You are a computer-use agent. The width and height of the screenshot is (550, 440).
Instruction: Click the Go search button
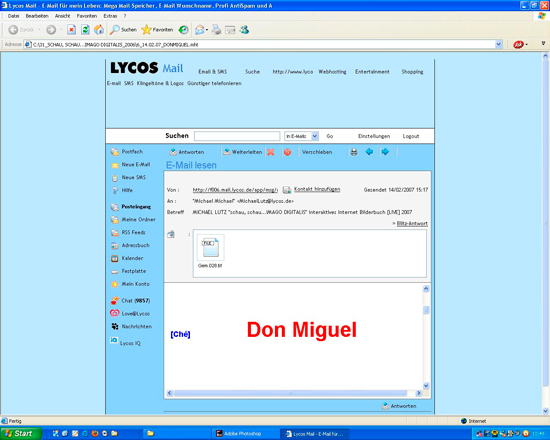point(330,136)
